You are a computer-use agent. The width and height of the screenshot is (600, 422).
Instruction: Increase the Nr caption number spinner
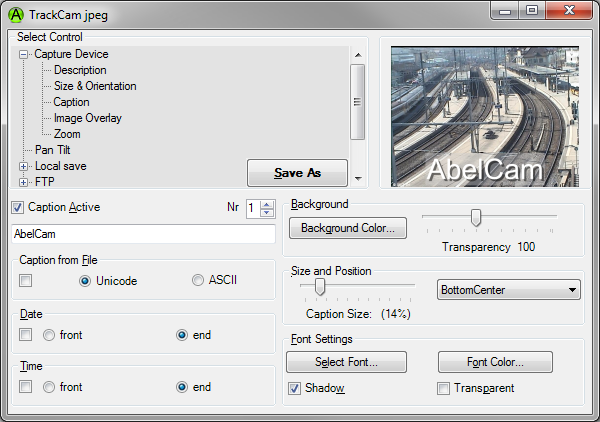[x=267, y=204]
